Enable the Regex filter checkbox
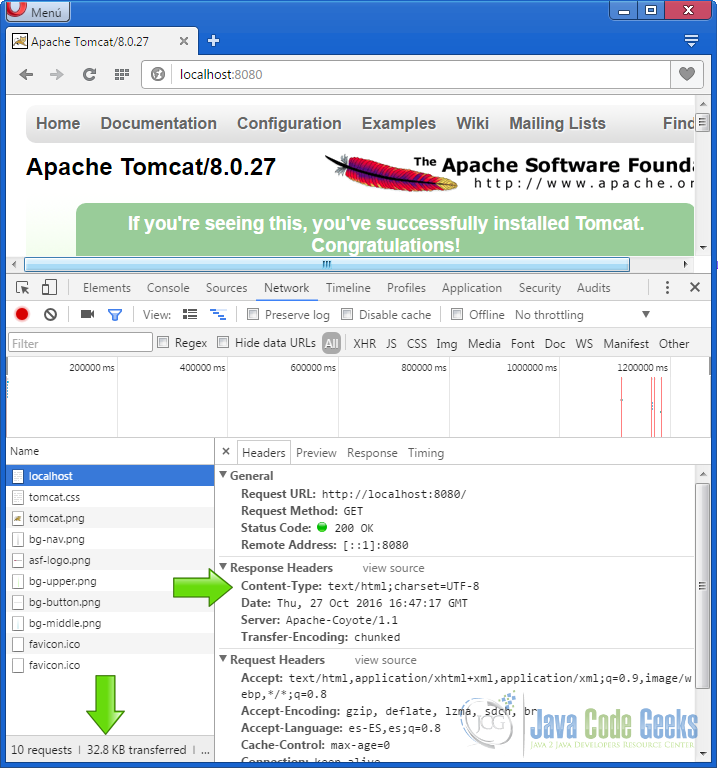718x769 pixels. click(x=163, y=342)
